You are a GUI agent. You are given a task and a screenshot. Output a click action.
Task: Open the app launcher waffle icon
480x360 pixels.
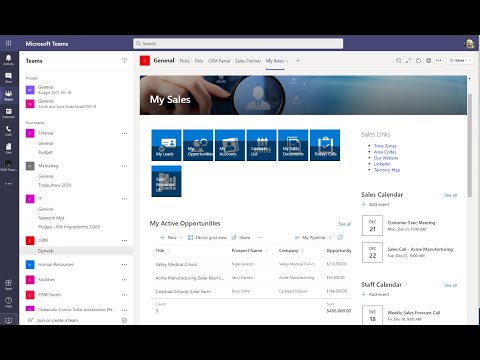coord(8,43)
